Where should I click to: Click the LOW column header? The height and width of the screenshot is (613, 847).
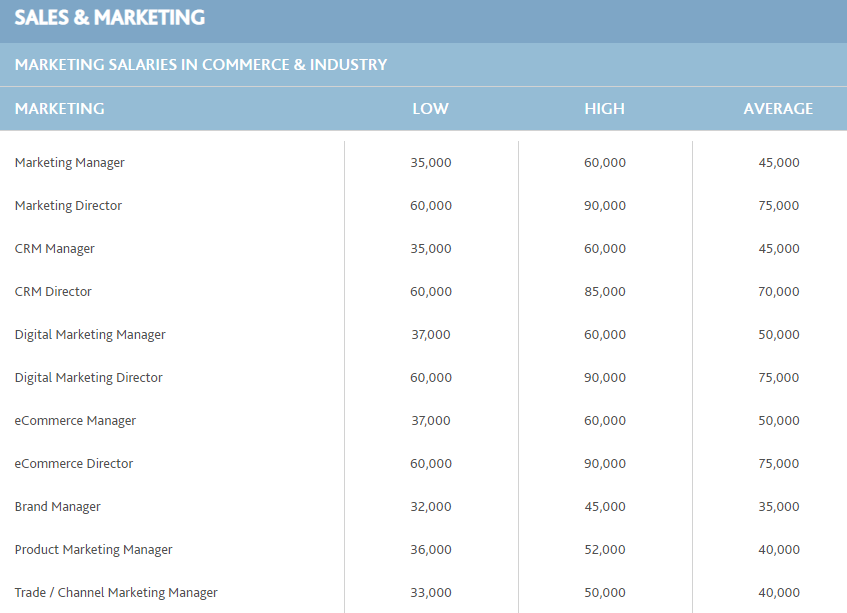pyautogui.click(x=431, y=109)
